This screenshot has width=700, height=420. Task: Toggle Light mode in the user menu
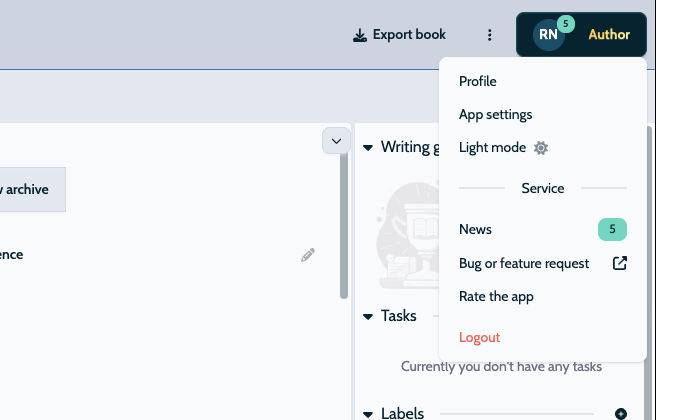pos(492,148)
